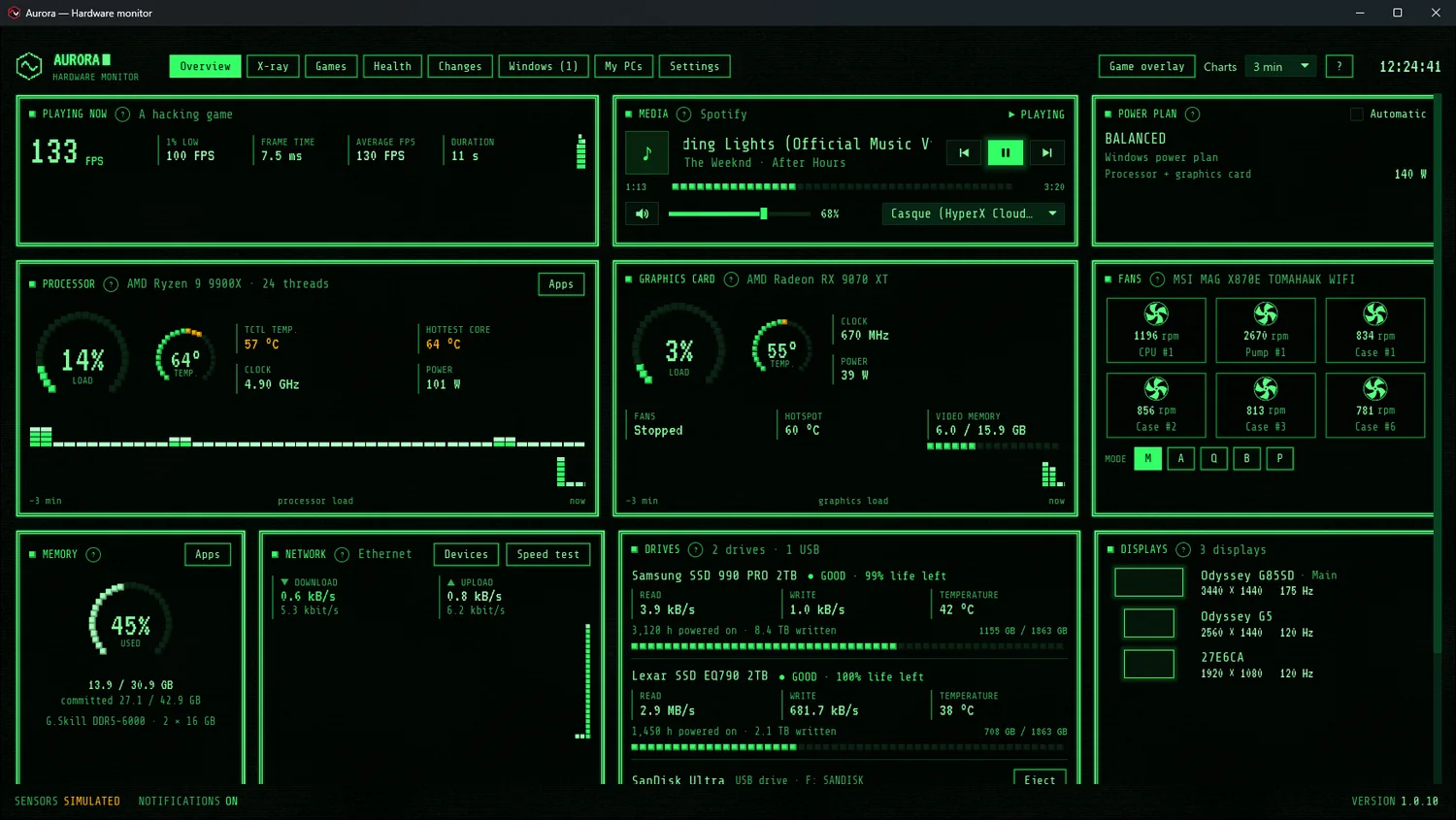Open help info for Memory panel
Image resolution: width=1456 pixels, height=820 pixels.
(93, 555)
